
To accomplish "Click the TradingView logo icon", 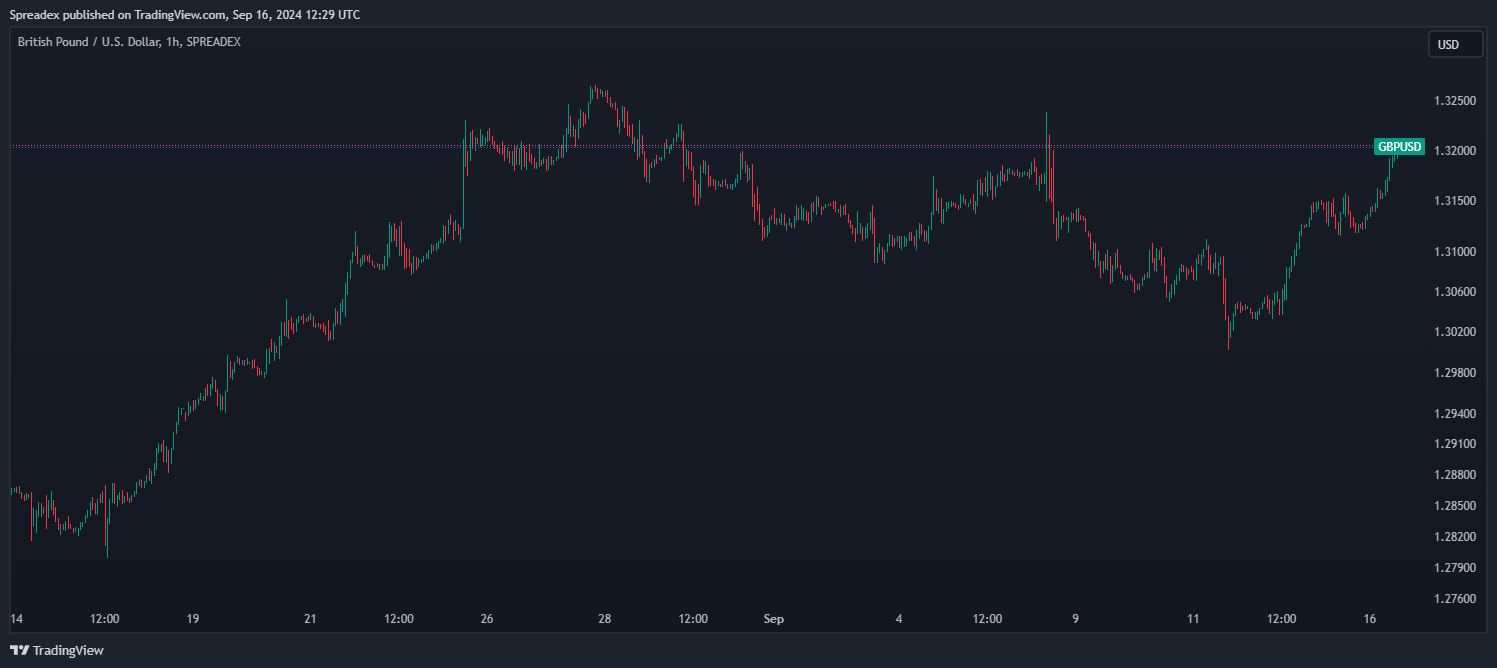I will coord(19,650).
